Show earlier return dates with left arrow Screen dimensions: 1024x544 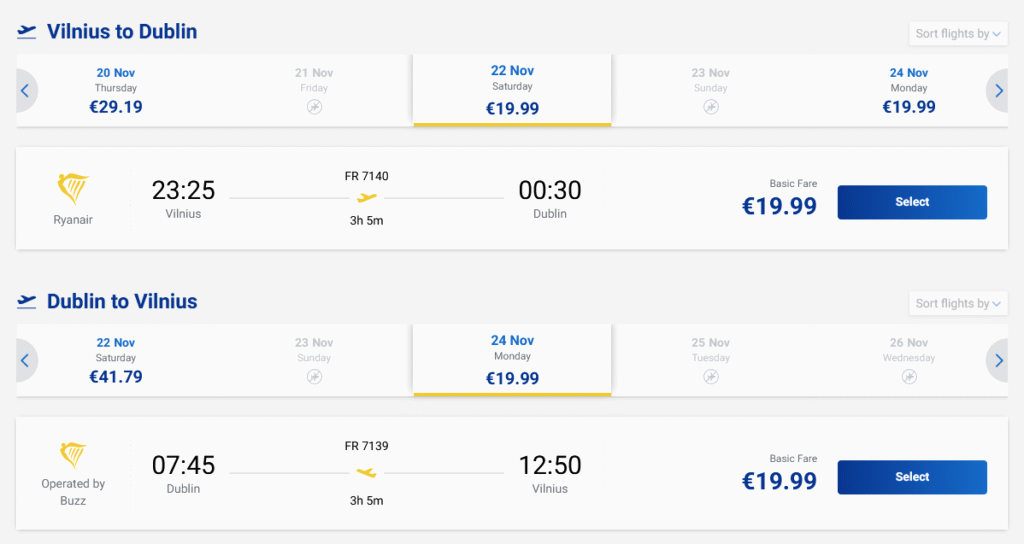[x=24, y=361]
